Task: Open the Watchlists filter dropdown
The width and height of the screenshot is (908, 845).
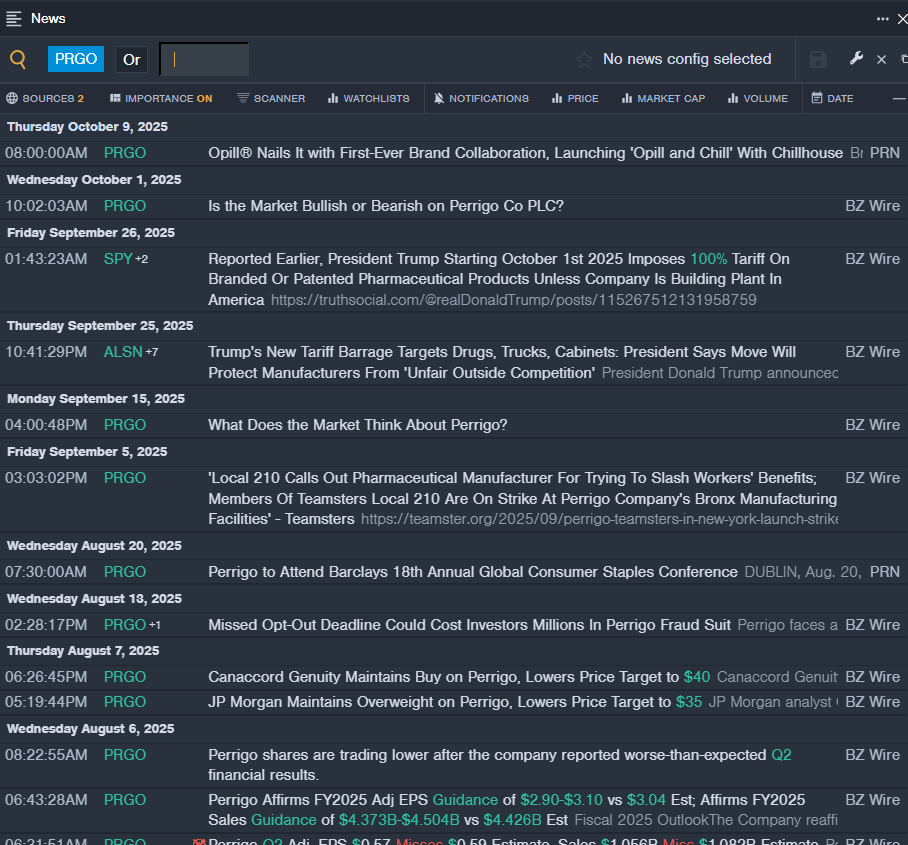Action: (368, 98)
